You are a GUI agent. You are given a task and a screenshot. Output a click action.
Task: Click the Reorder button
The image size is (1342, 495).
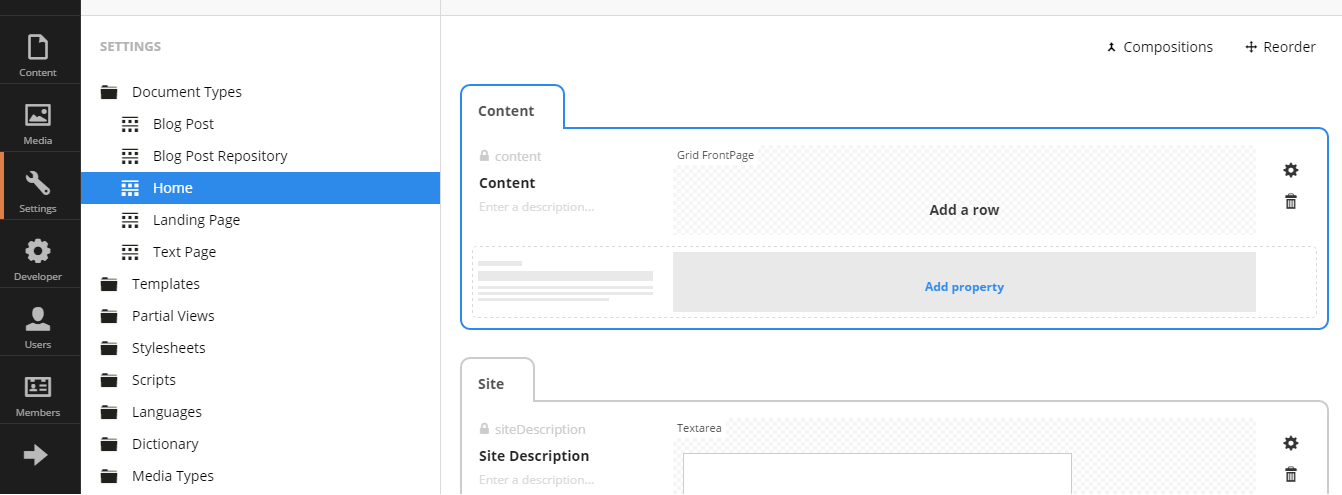pos(1280,47)
